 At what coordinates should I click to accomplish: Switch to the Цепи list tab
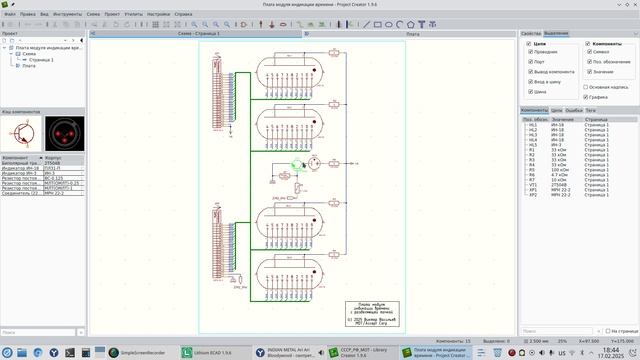[x=556, y=110]
